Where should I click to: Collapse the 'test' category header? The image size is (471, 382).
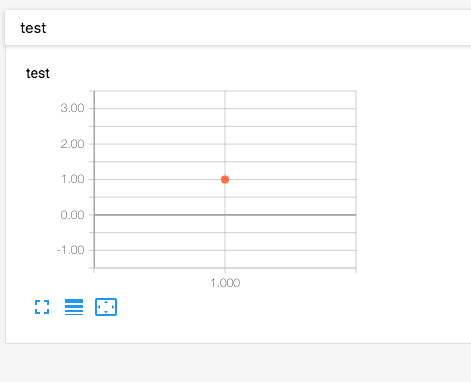pos(238,28)
